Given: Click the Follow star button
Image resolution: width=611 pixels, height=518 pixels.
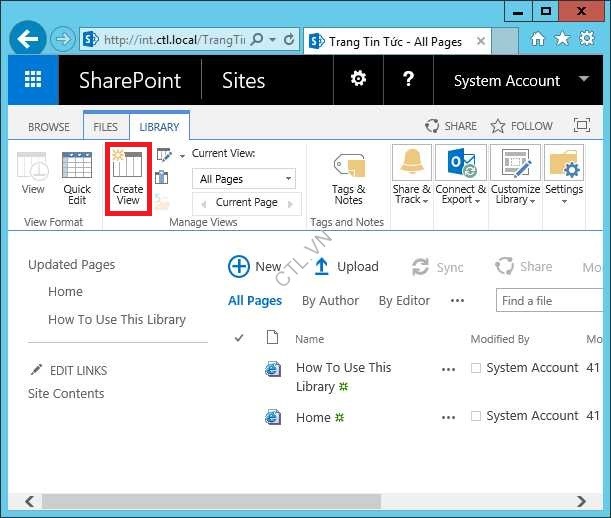Looking at the screenshot, I should [521, 126].
